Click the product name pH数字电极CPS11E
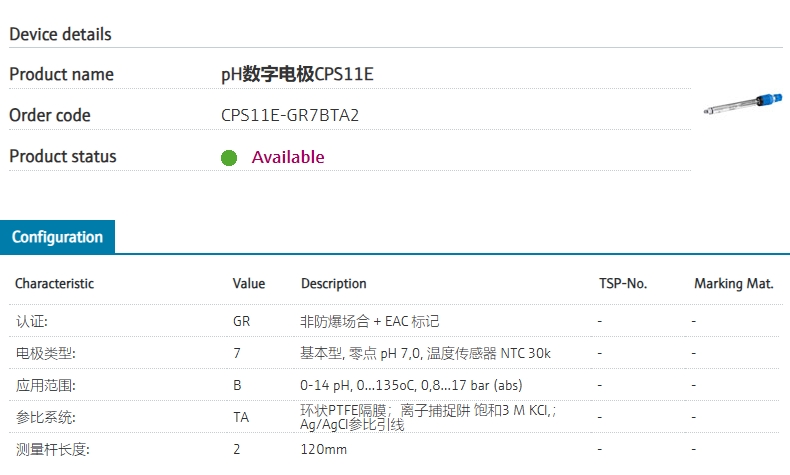The width and height of the screenshot is (790, 475). (297, 74)
